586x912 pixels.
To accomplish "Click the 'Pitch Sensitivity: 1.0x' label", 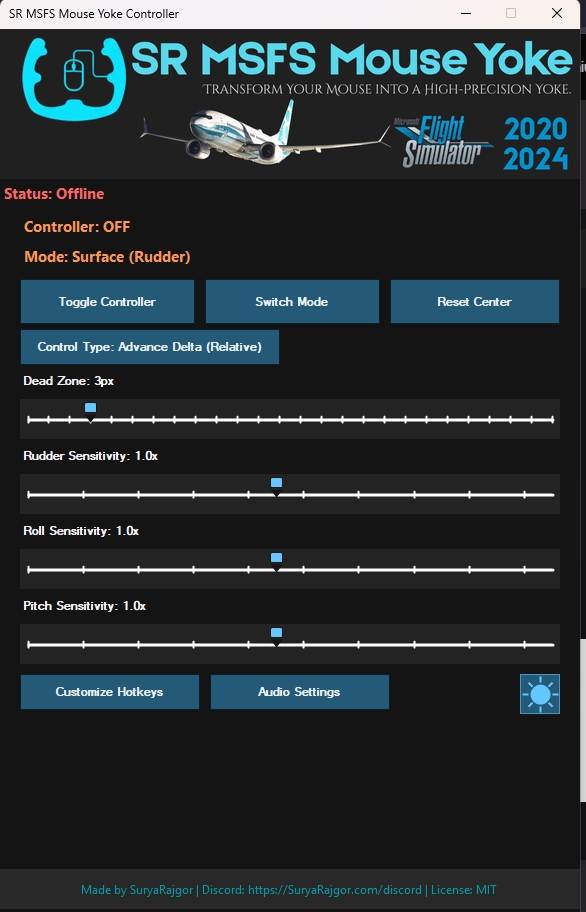I will 84,605.
